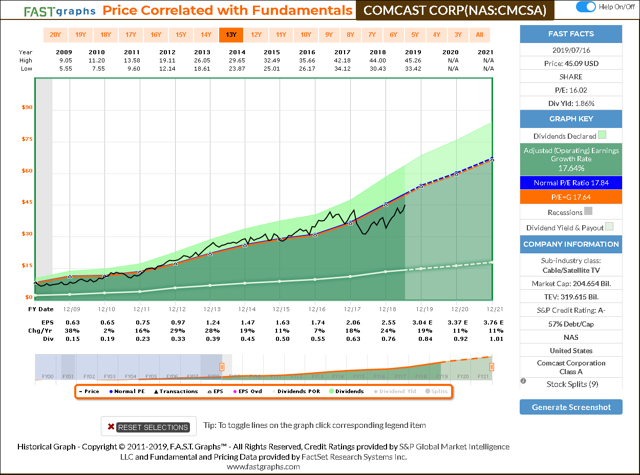Toggle the EPS Ovd legend item
Viewport: 640px width, 475px height.
tap(248, 391)
